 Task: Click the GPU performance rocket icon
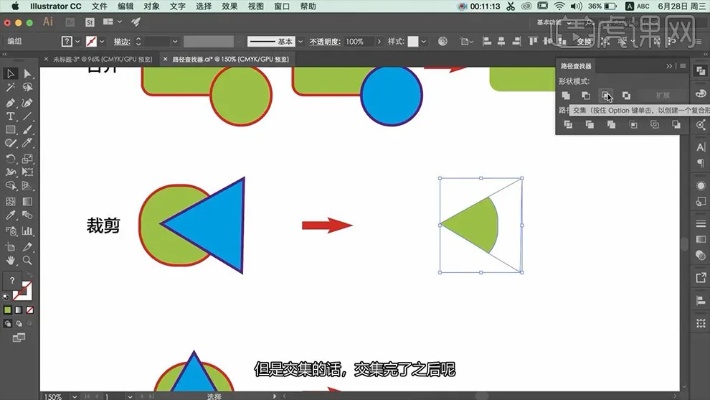coord(135,22)
